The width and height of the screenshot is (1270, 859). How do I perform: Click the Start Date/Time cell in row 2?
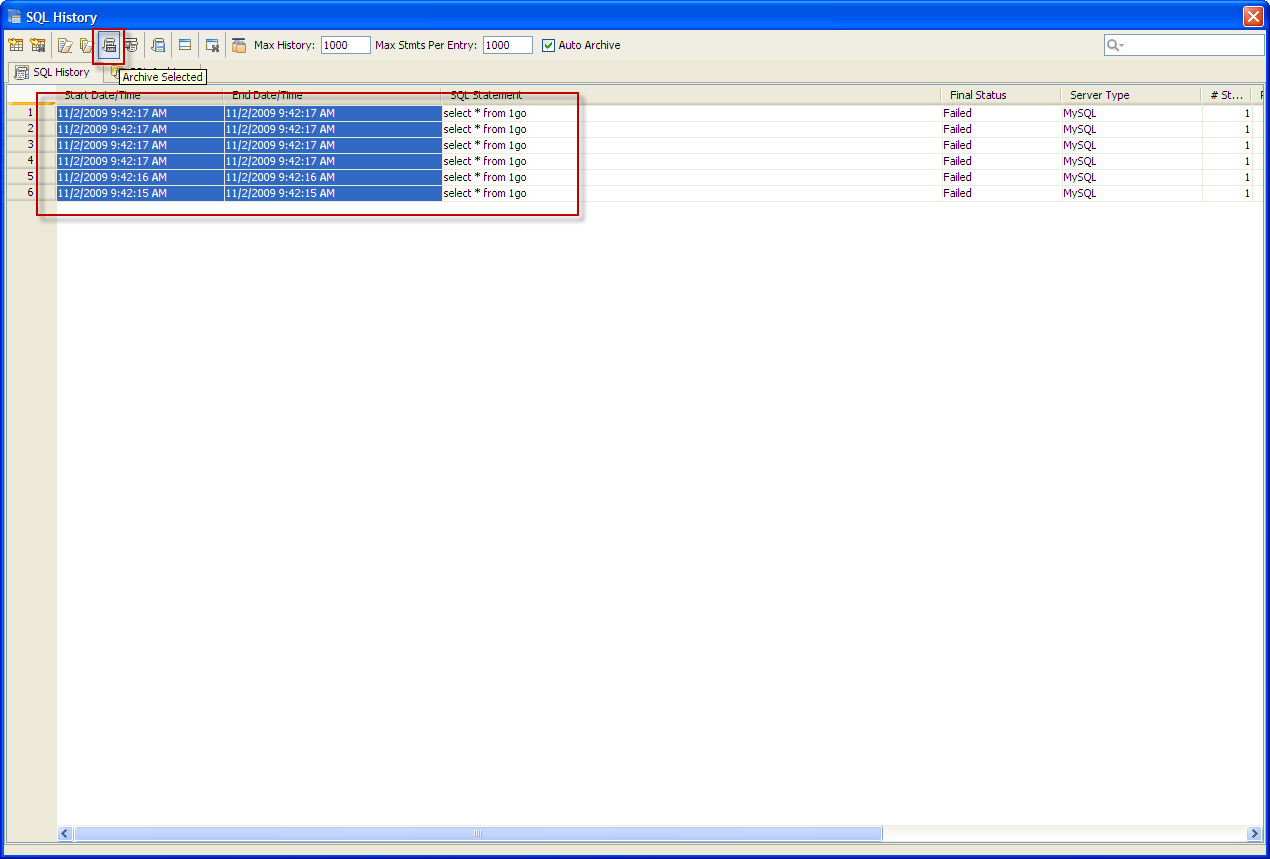point(140,129)
